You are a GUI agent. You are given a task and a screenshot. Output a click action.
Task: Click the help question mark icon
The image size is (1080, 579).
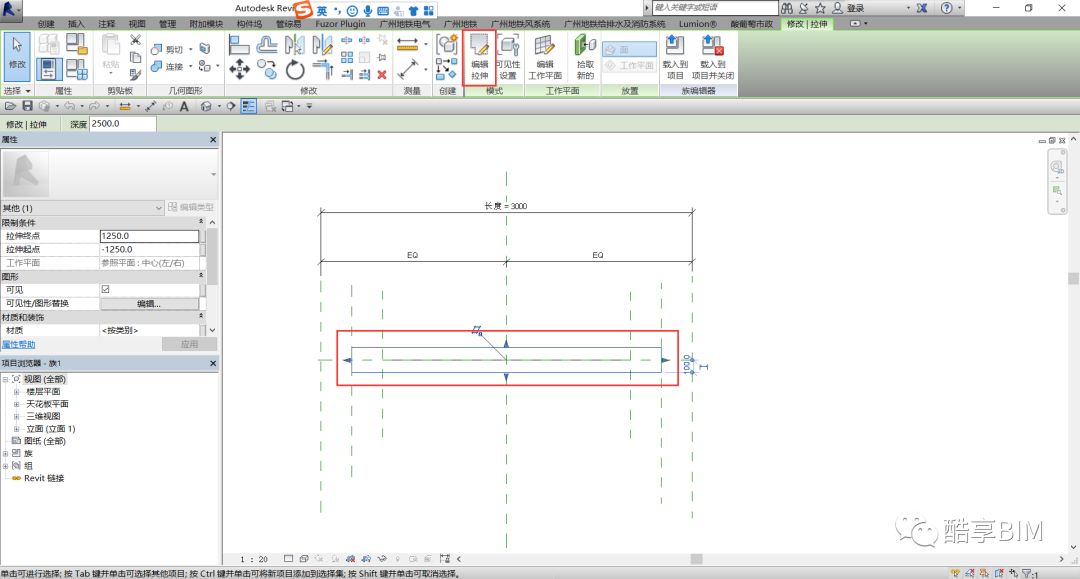coord(947,8)
